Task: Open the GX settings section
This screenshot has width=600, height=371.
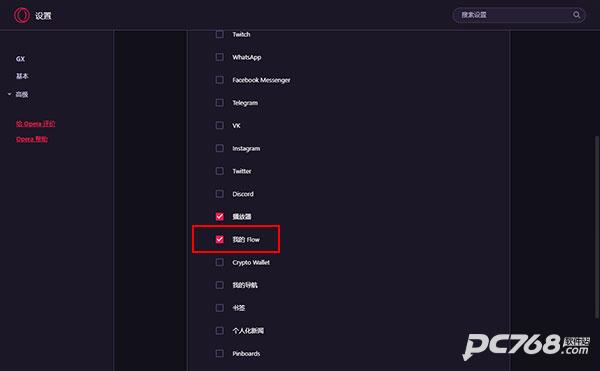Action: point(20,59)
